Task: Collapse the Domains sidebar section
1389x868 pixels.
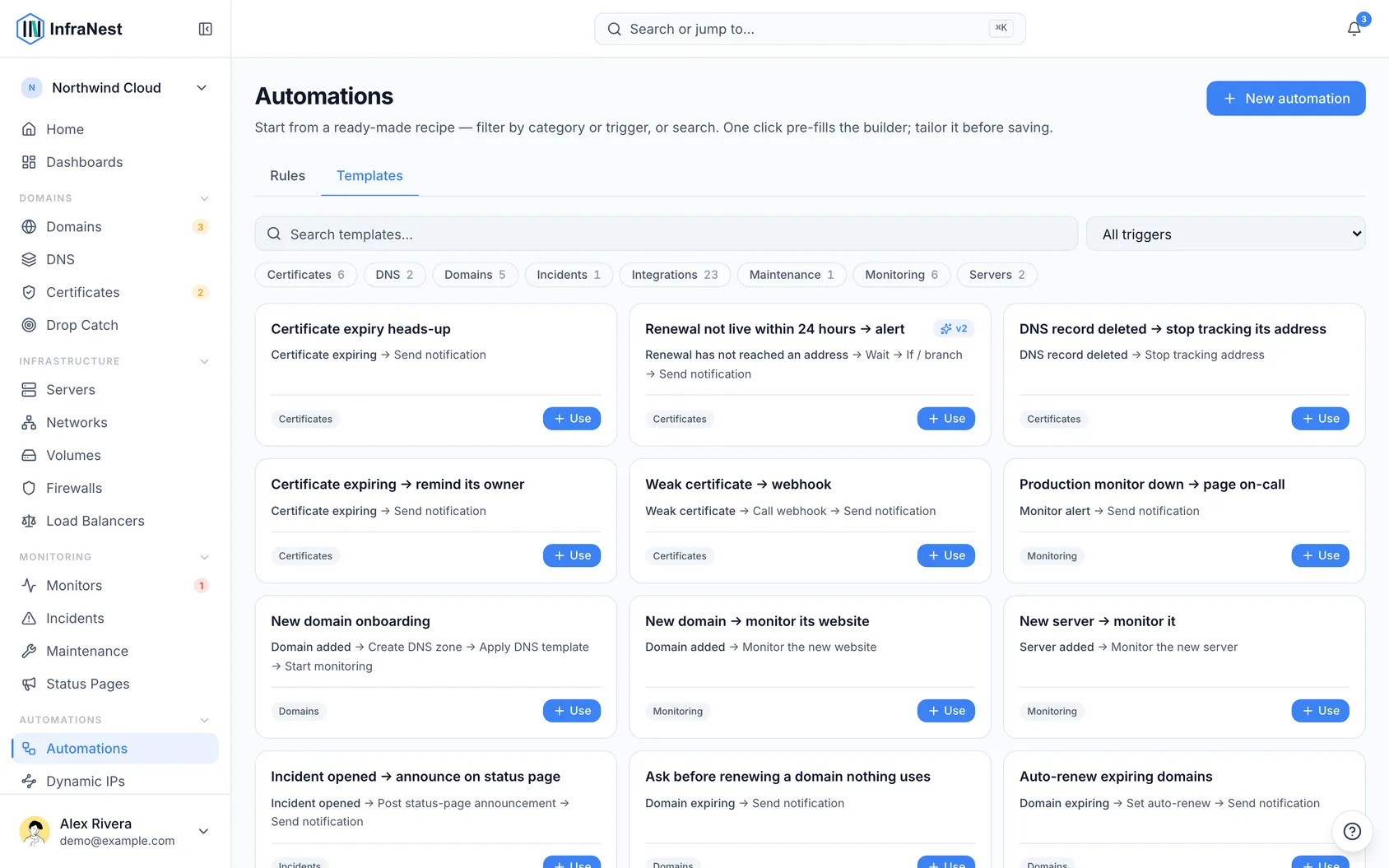Action: (x=204, y=198)
